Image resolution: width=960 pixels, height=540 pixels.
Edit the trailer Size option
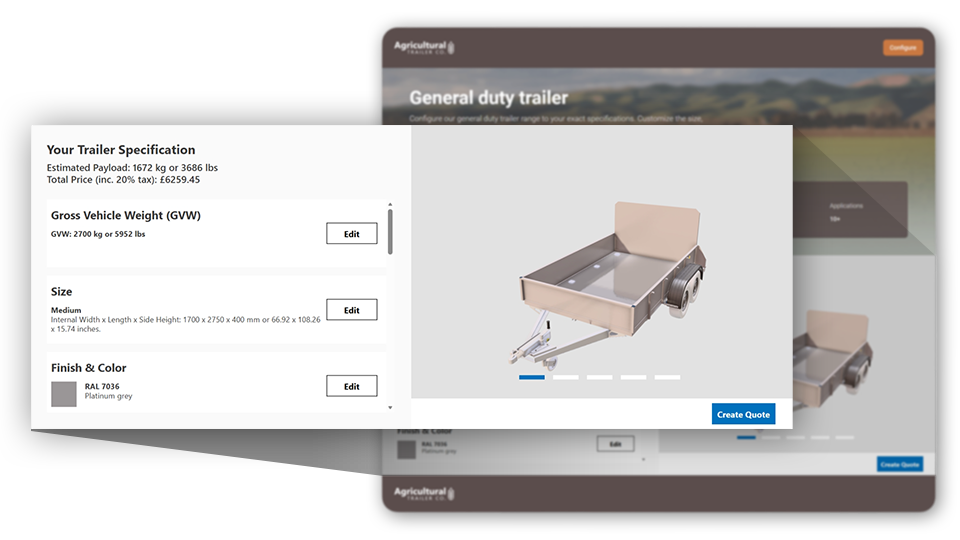point(351,310)
